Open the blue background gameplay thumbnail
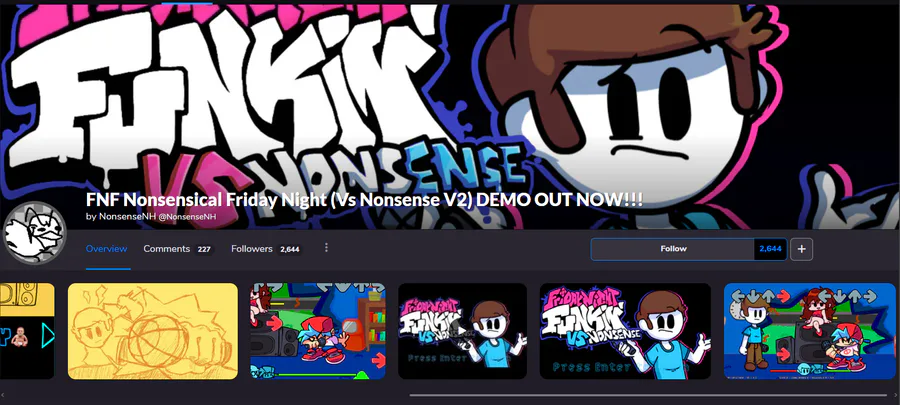The width and height of the screenshot is (900, 405). (x=809, y=331)
